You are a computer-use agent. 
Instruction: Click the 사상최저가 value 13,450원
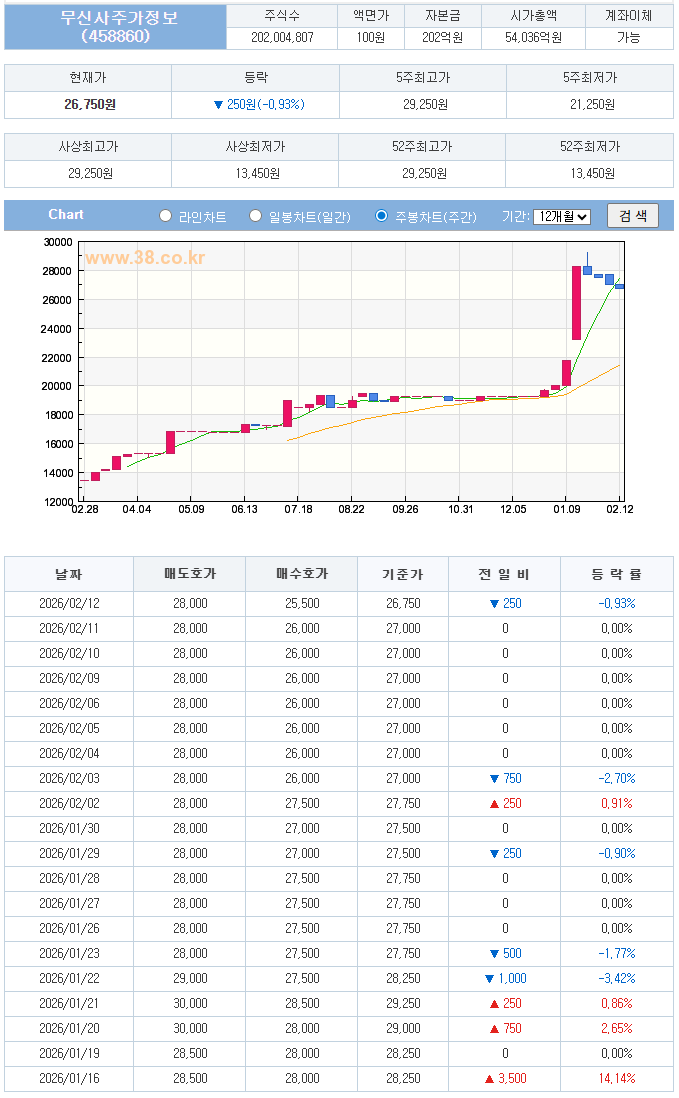[x=258, y=173]
